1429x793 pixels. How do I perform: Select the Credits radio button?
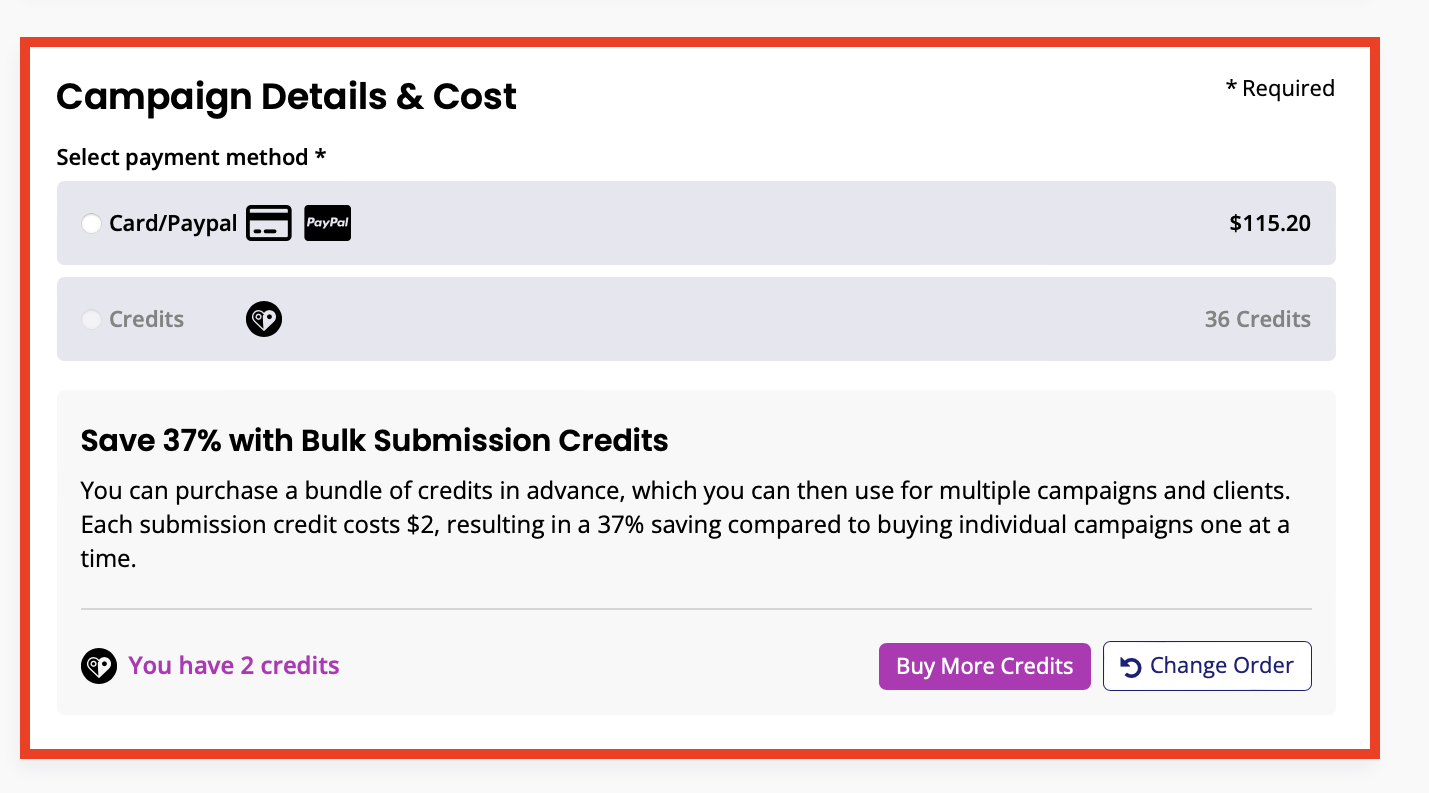[91, 320]
